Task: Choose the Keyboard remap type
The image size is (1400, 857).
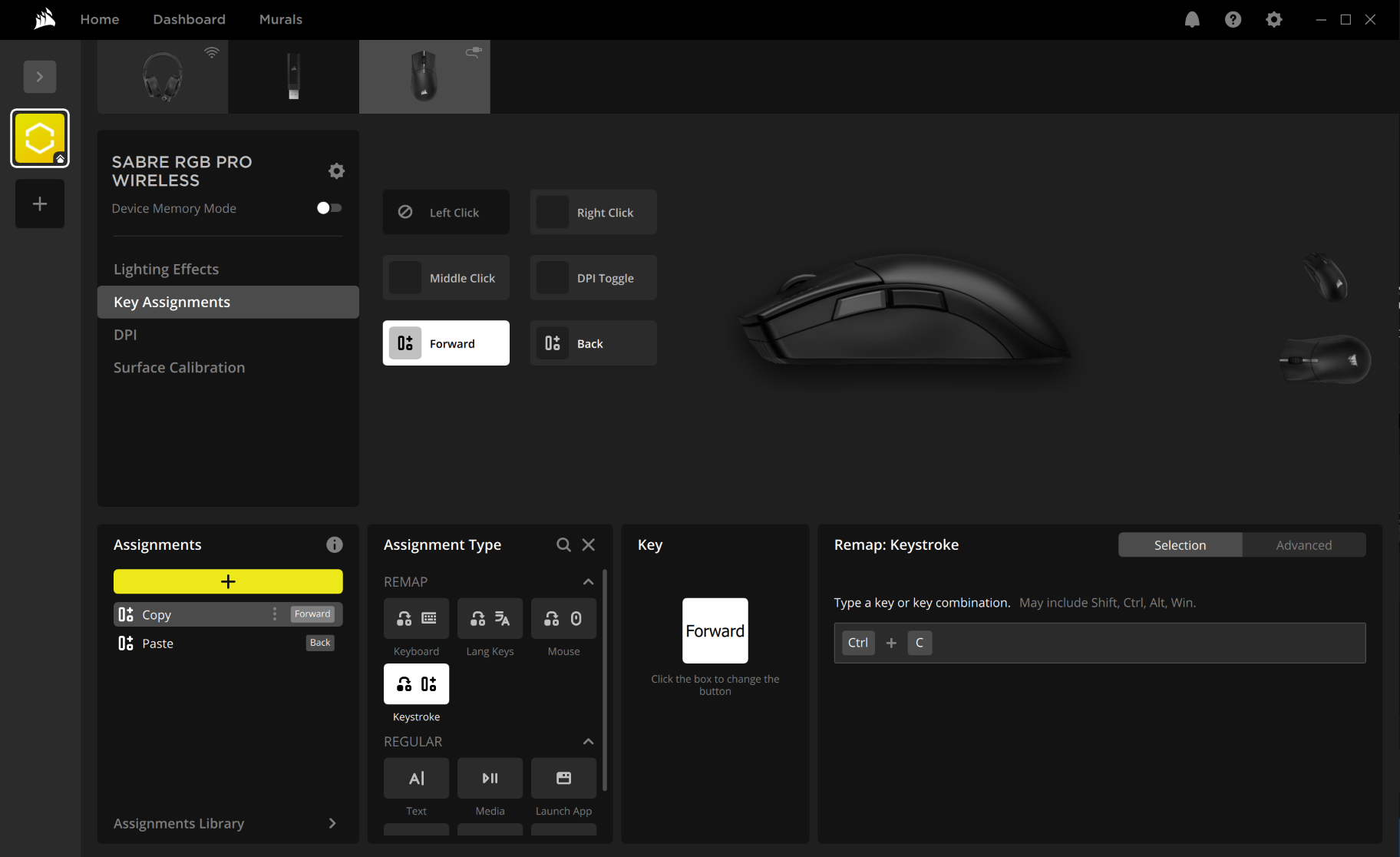Action: click(x=416, y=619)
